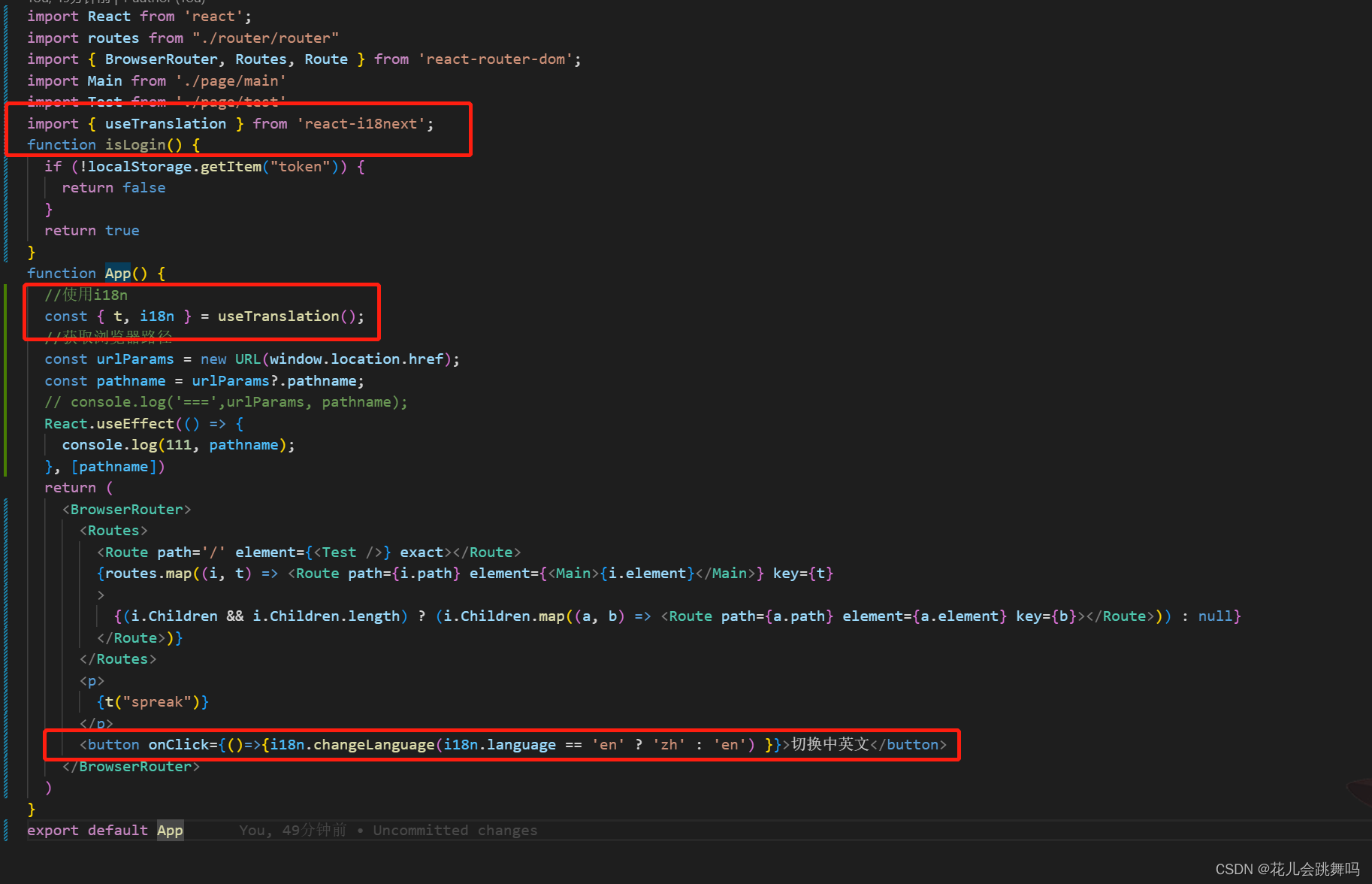Click the BrowserRouter opening tag

pos(126,509)
